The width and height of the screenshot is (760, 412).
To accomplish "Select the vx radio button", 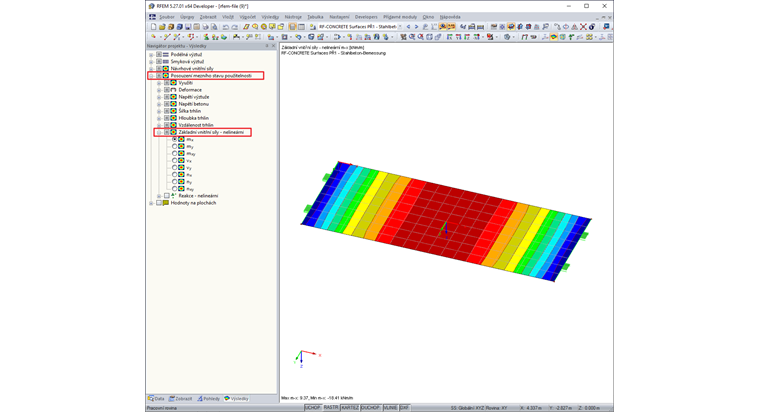I will click(x=174, y=160).
